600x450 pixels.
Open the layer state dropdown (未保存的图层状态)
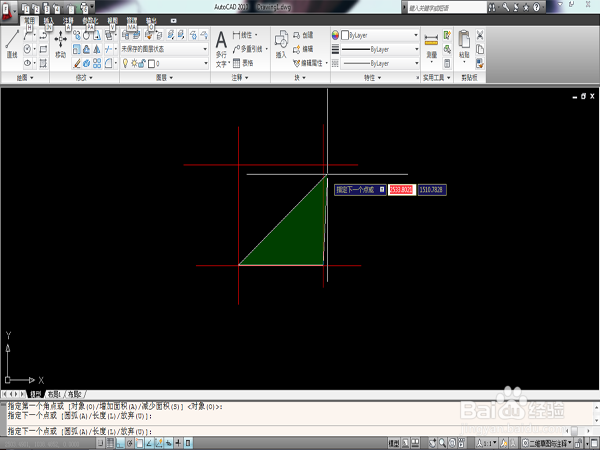click(x=165, y=49)
